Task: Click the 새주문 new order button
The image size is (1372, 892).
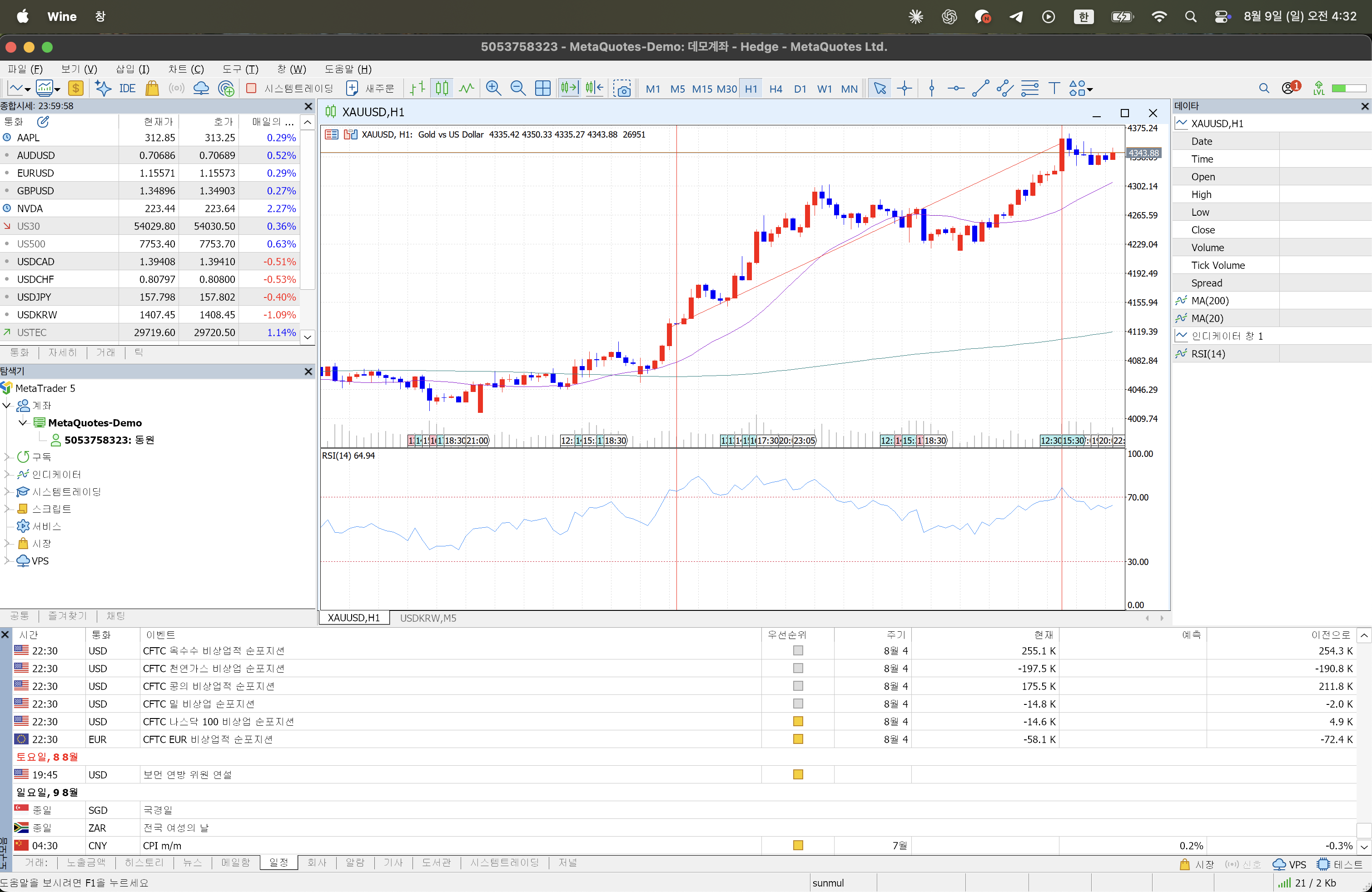Action: [370, 88]
